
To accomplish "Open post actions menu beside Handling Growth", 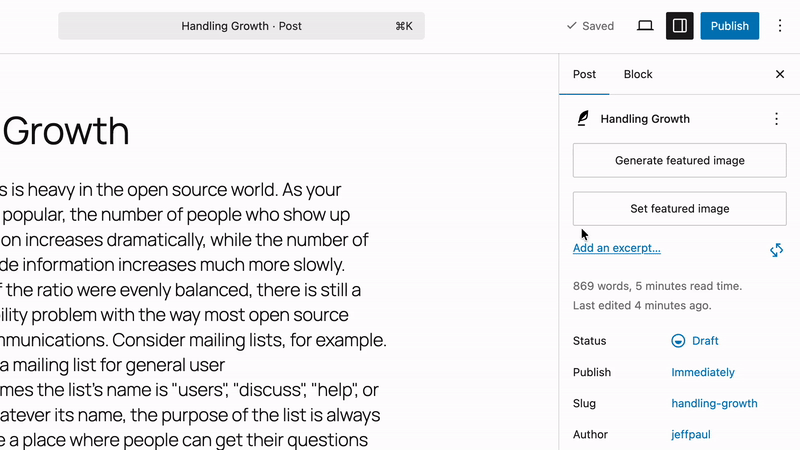I will tap(777, 119).
